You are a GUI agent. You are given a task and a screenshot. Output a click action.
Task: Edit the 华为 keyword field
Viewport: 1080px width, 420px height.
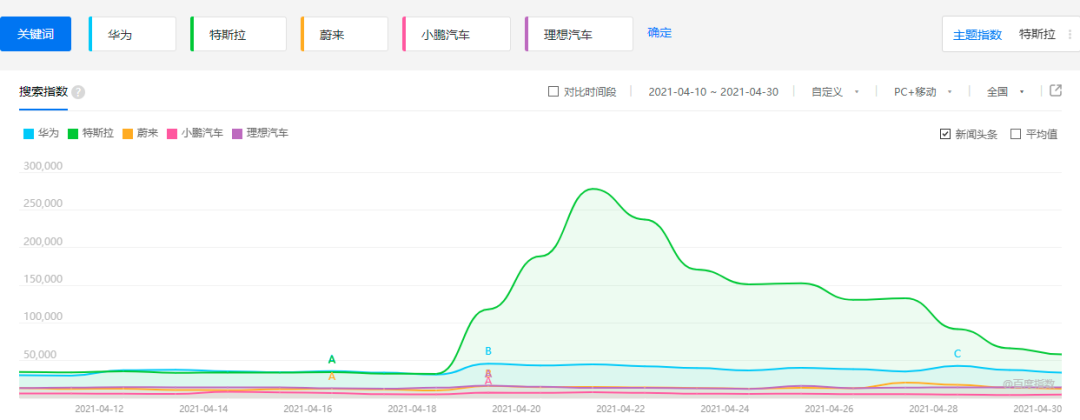tap(133, 34)
